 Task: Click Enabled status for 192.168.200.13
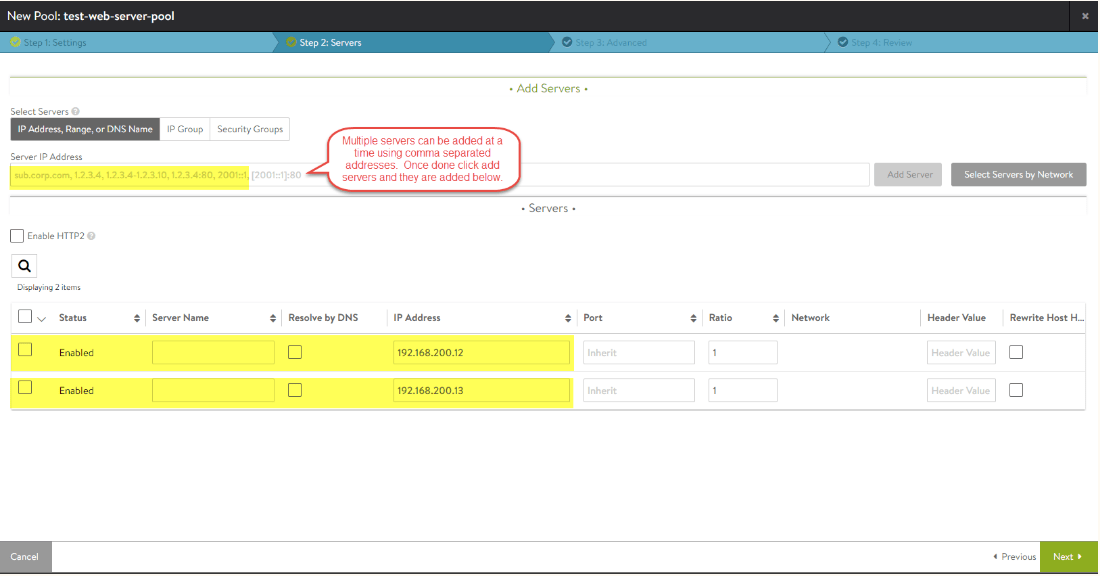click(x=76, y=391)
